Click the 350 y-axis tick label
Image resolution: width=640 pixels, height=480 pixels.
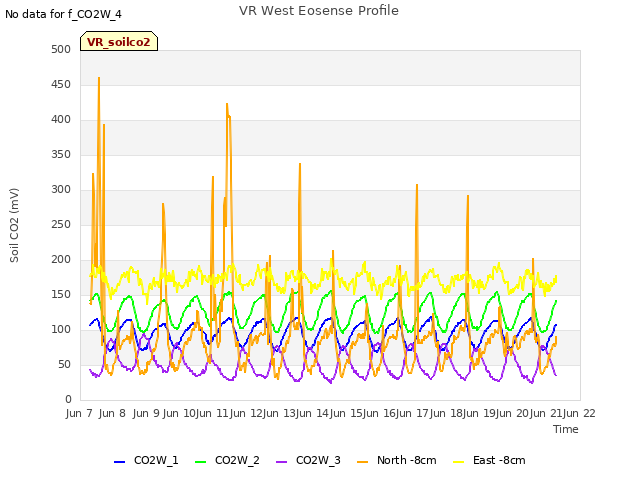[x=61, y=154]
